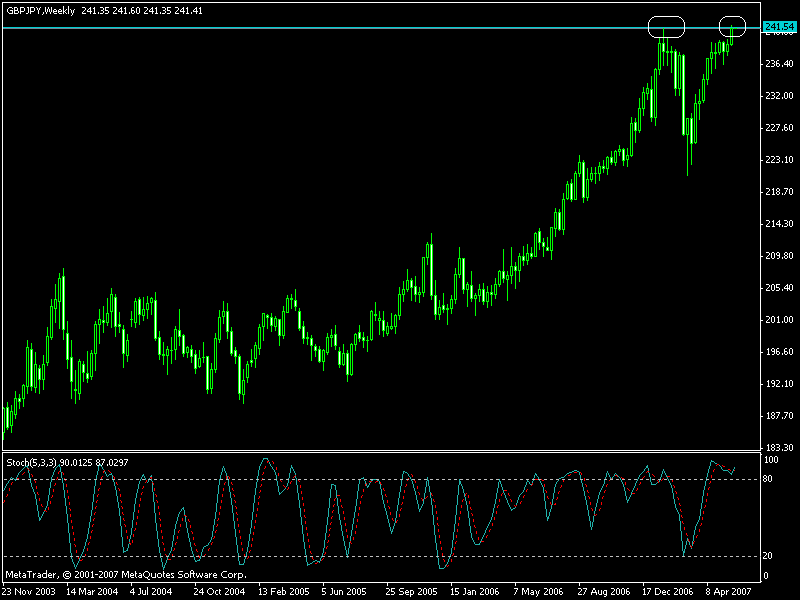This screenshot has height=600, width=800.
Task: Click the Stoch(5,3,3) indicator label
Action: 32,462
